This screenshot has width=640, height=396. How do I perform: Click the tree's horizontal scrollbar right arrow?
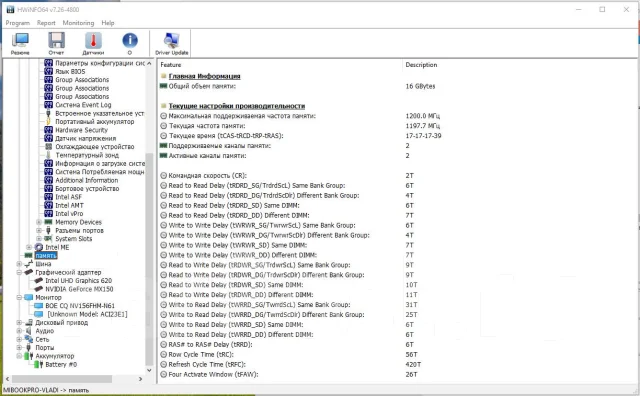pos(140,379)
